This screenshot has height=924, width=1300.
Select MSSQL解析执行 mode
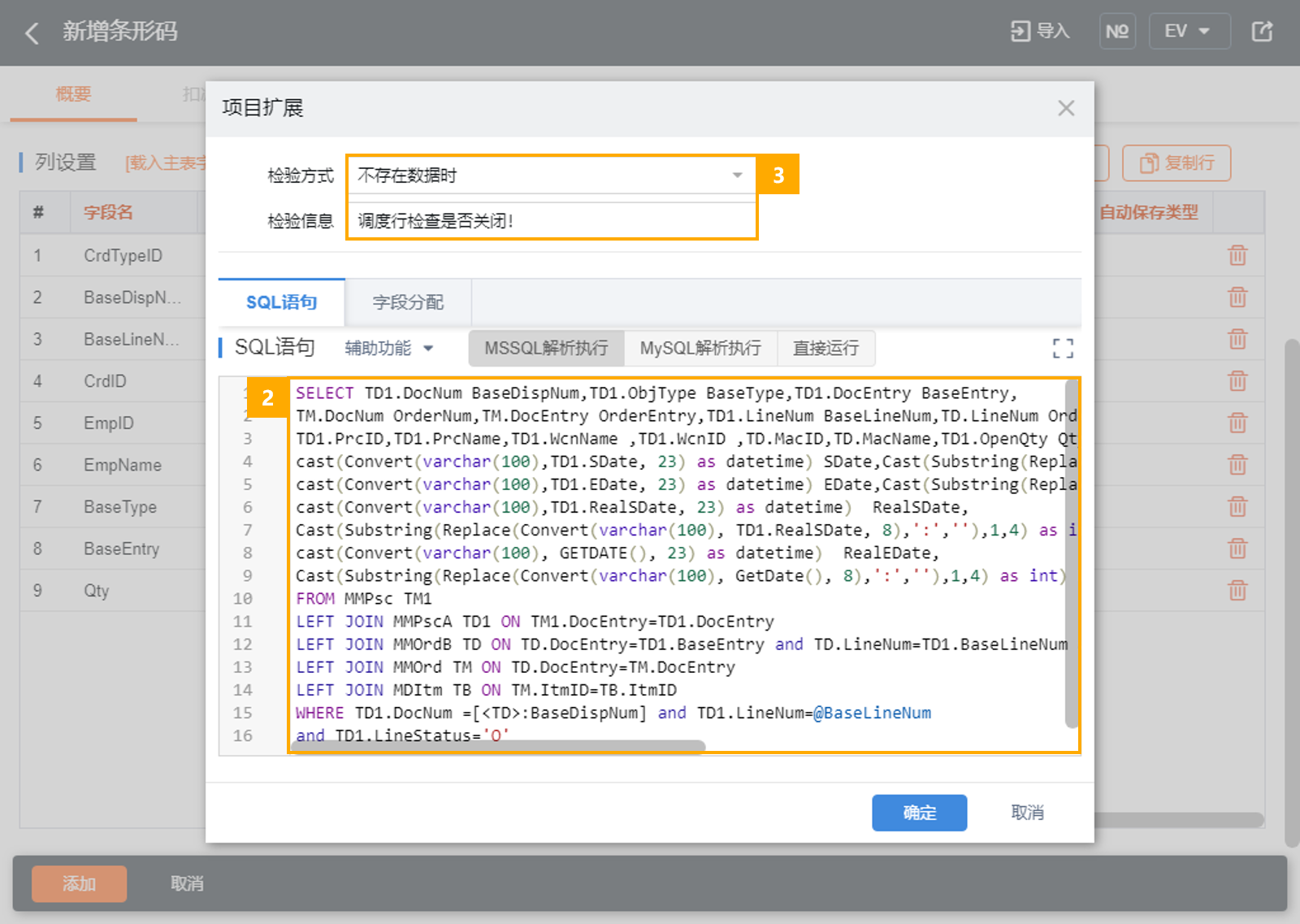click(x=546, y=348)
